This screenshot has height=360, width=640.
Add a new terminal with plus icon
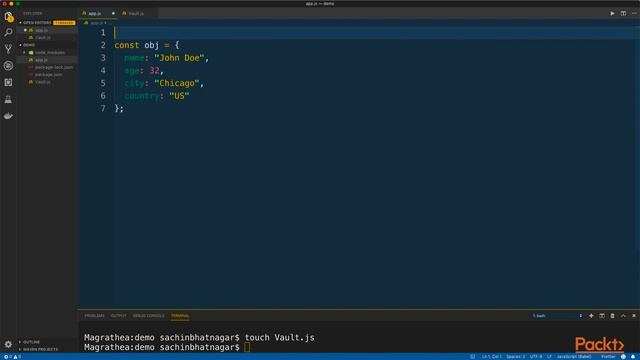(591, 316)
